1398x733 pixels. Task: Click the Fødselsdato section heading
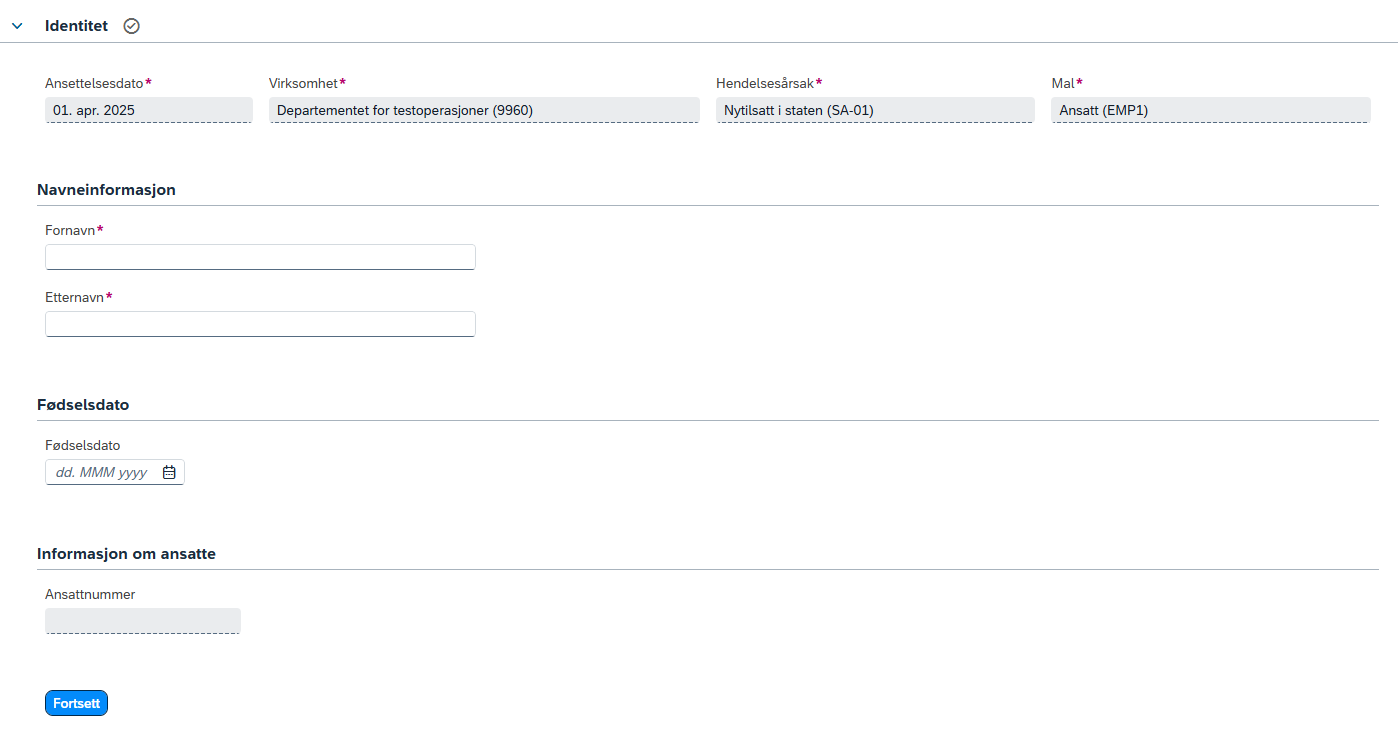click(x=83, y=404)
